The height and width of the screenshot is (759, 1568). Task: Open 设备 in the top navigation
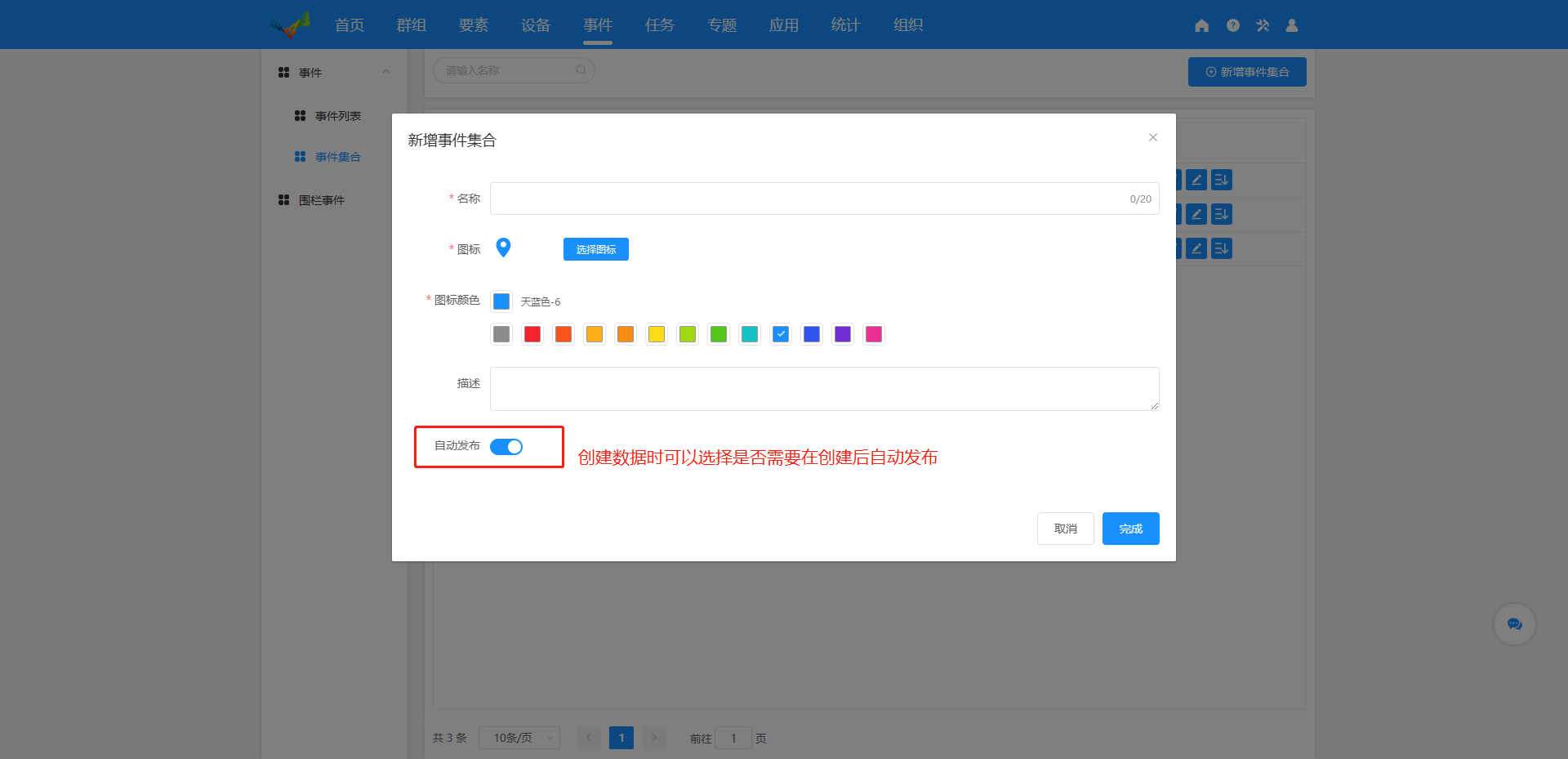point(536,25)
